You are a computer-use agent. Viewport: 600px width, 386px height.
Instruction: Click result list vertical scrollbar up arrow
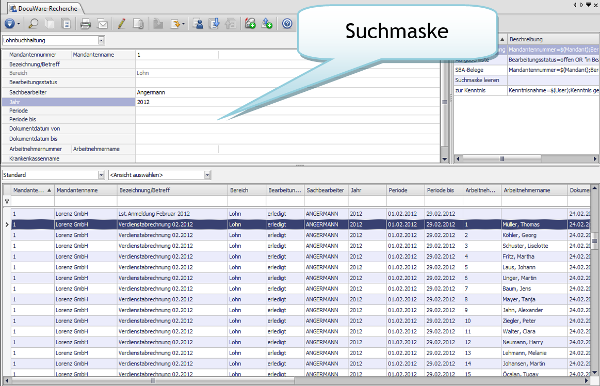(594, 189)
